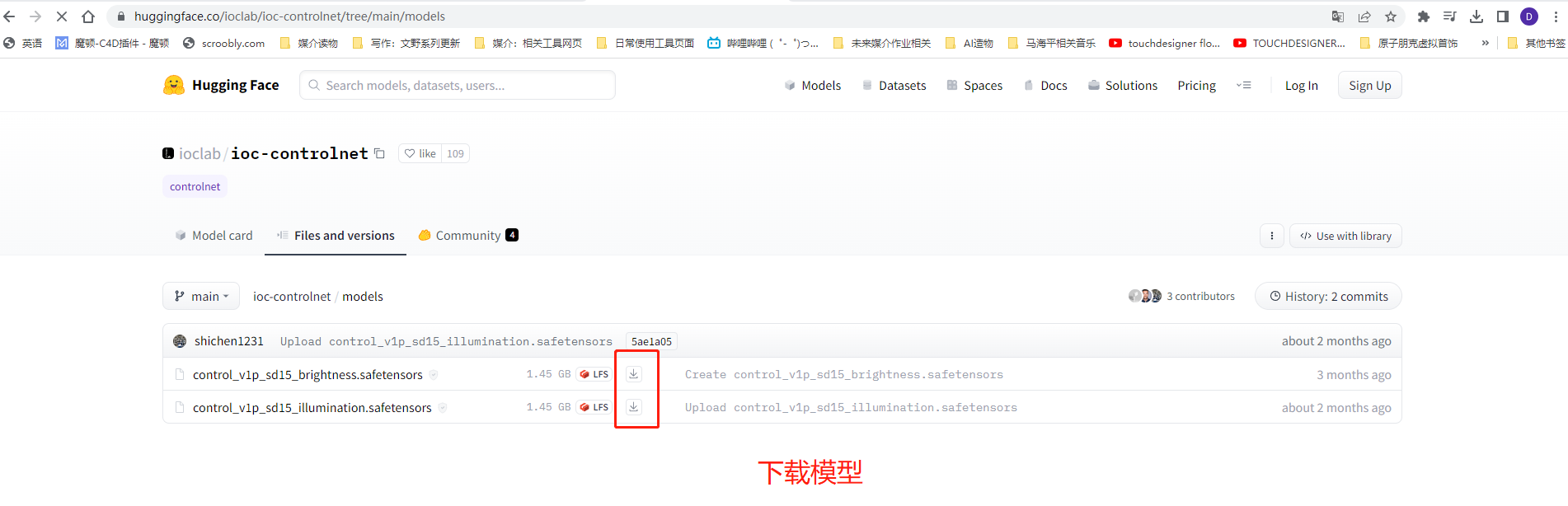Image resolution: width=1568 pixels, height=506 pixels.
Task: Show more bookmarks with the chevron
Action: [x=1486, y=43]
